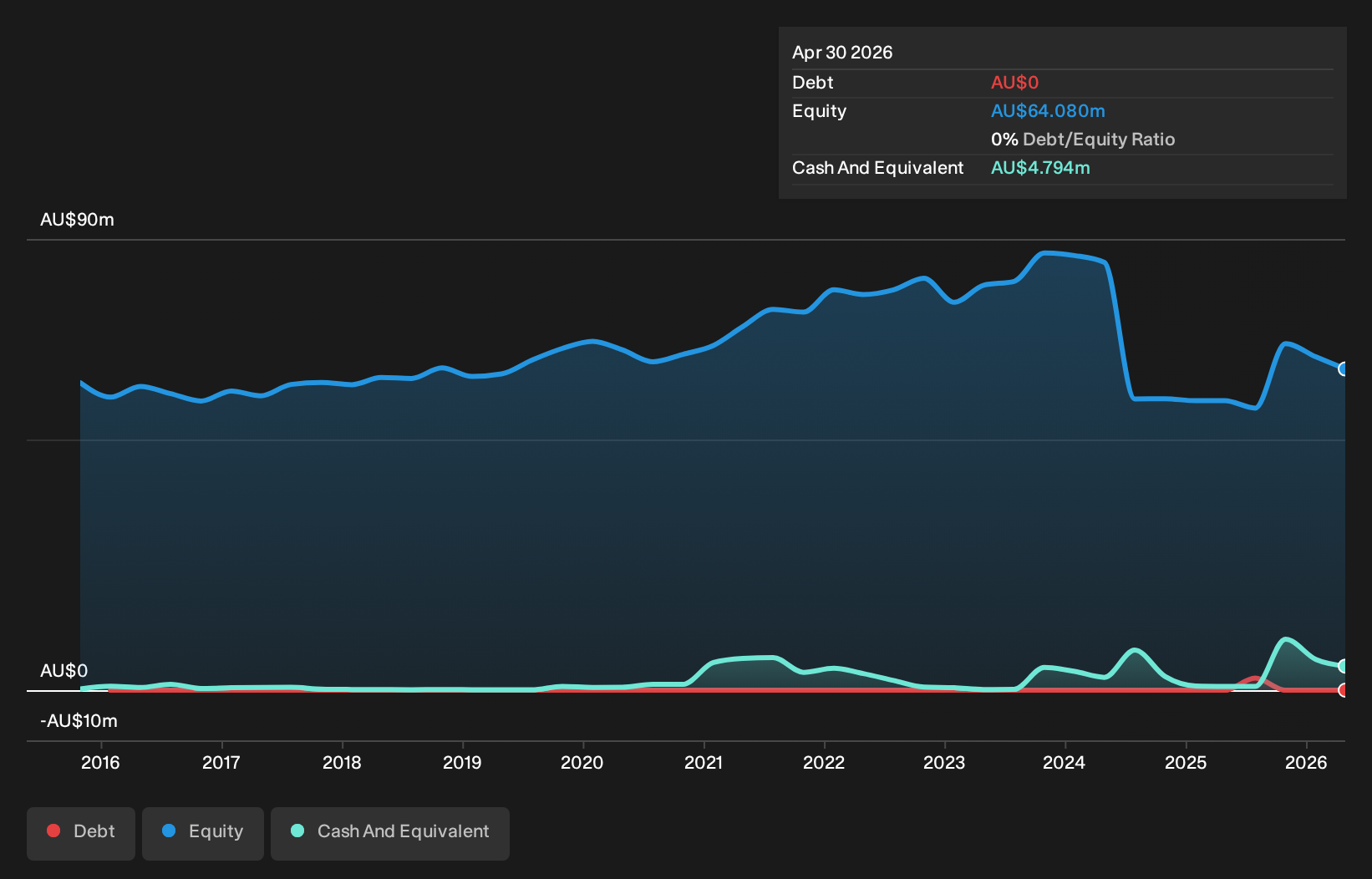Select the 2019 x-axis label

[462, 762]
